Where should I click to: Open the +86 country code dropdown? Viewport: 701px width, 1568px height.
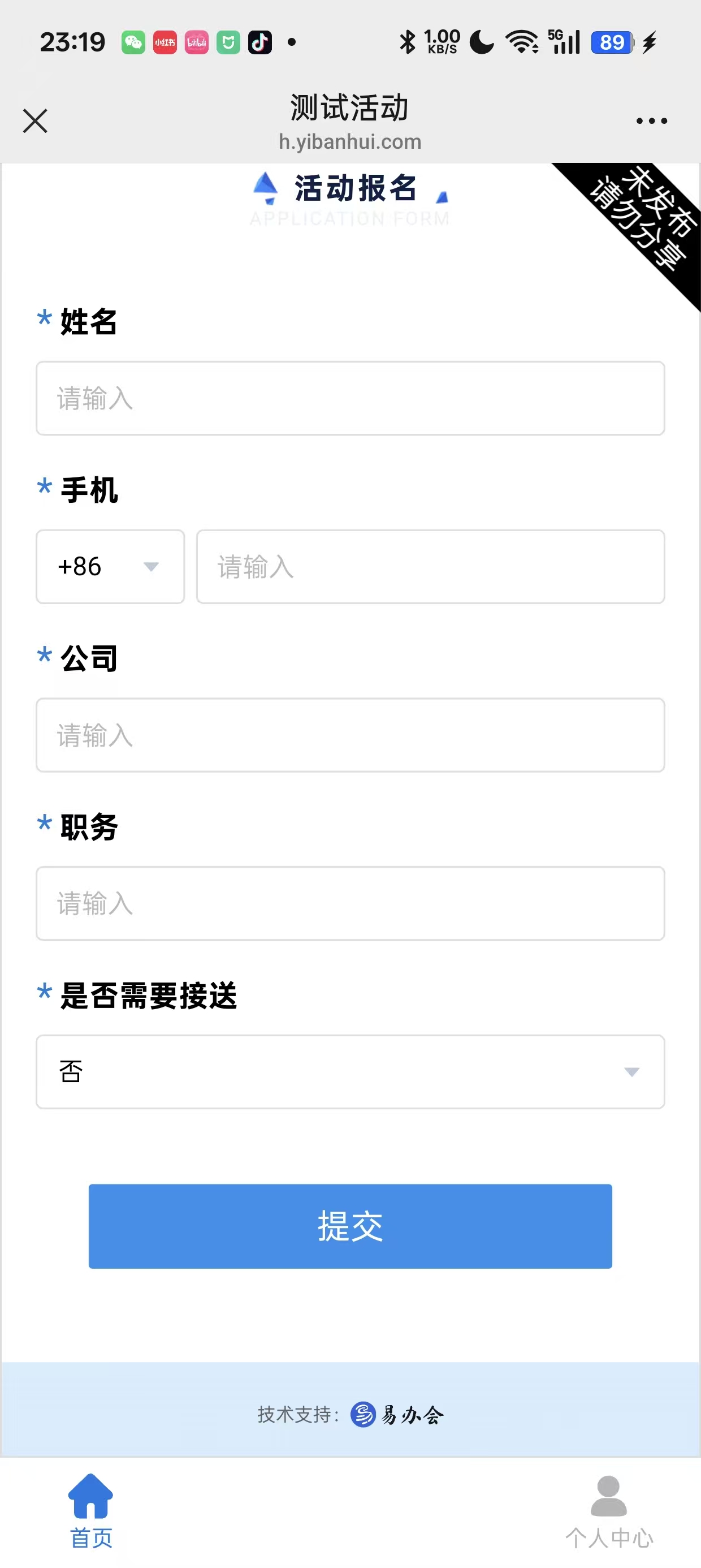click(x=110, y=567)
